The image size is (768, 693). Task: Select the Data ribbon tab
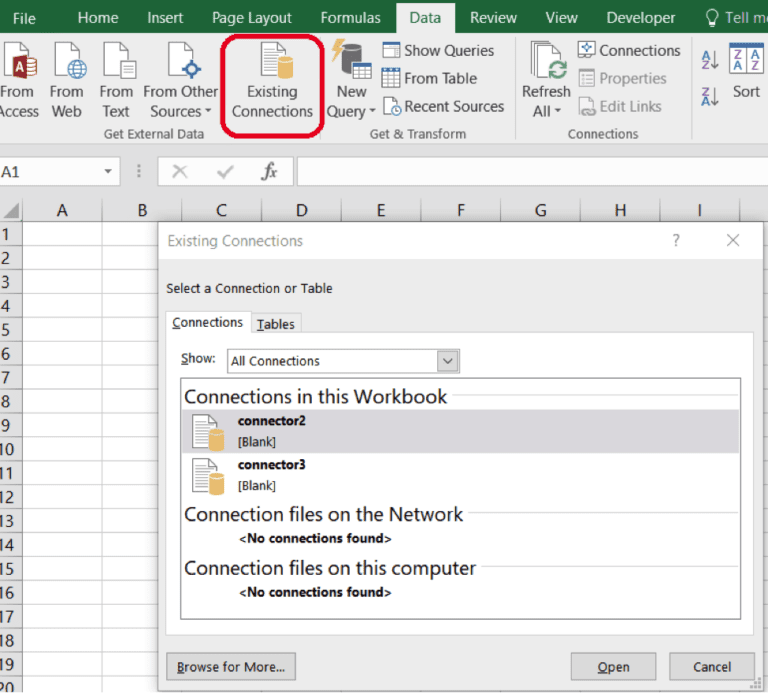tap(425, 18)
